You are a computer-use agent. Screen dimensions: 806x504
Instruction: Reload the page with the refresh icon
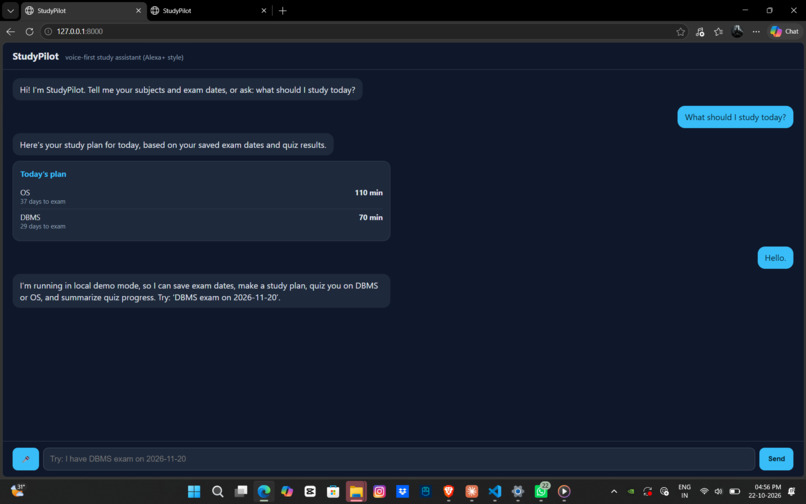coord(29,31)
